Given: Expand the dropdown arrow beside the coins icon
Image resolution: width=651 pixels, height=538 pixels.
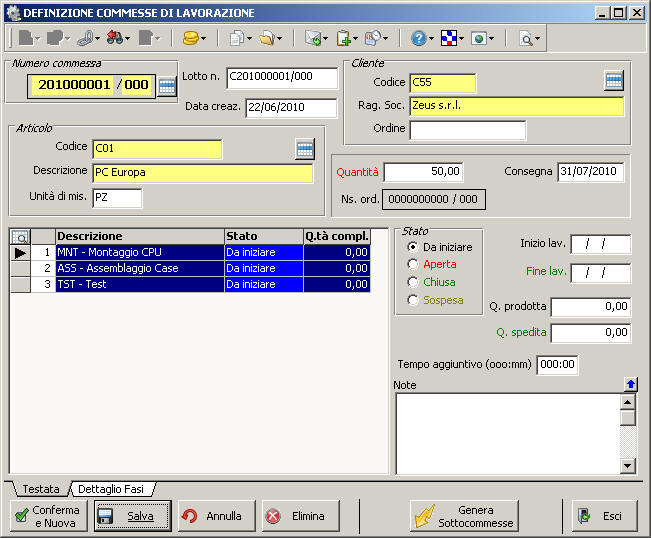Looking at the screenshot, I should coord(203,39).
